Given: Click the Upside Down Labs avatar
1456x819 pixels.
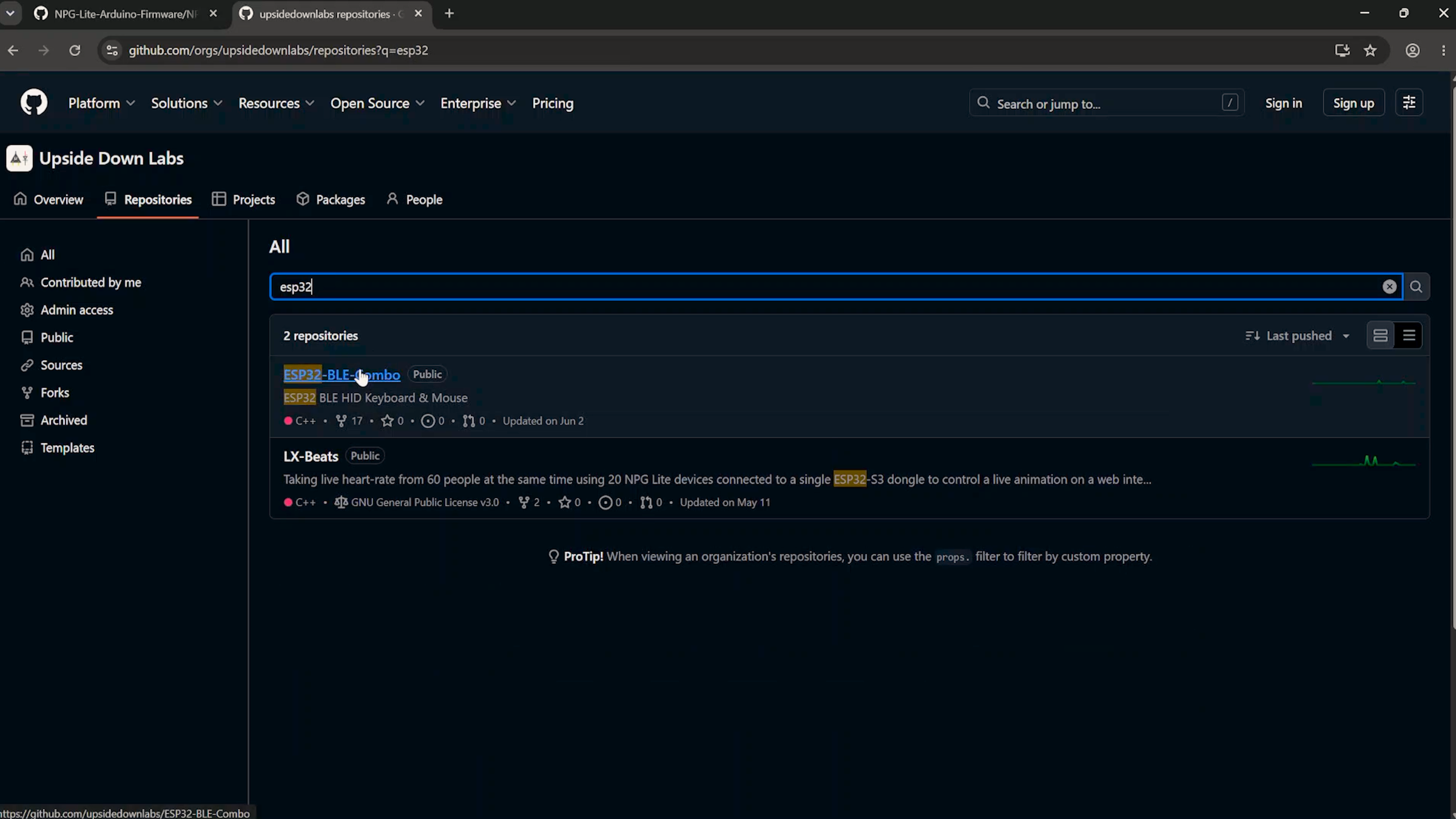Looking at the screenshot, I should coord(19,158).
